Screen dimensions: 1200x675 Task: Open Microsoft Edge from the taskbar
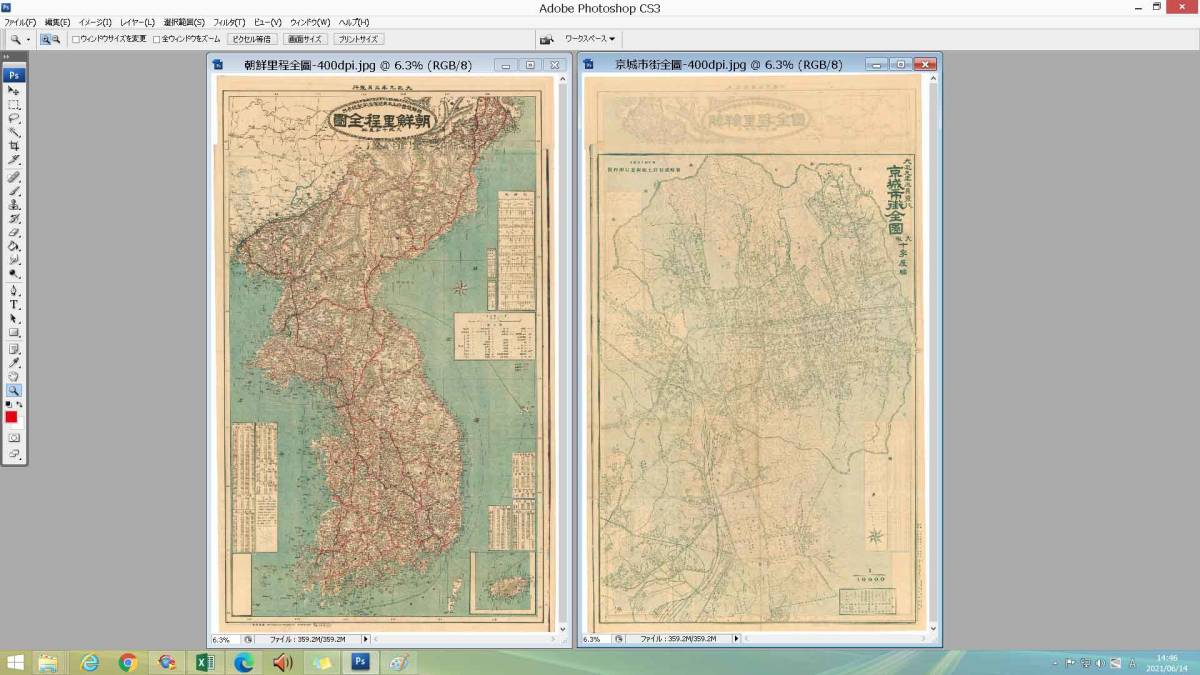point(243,662)
